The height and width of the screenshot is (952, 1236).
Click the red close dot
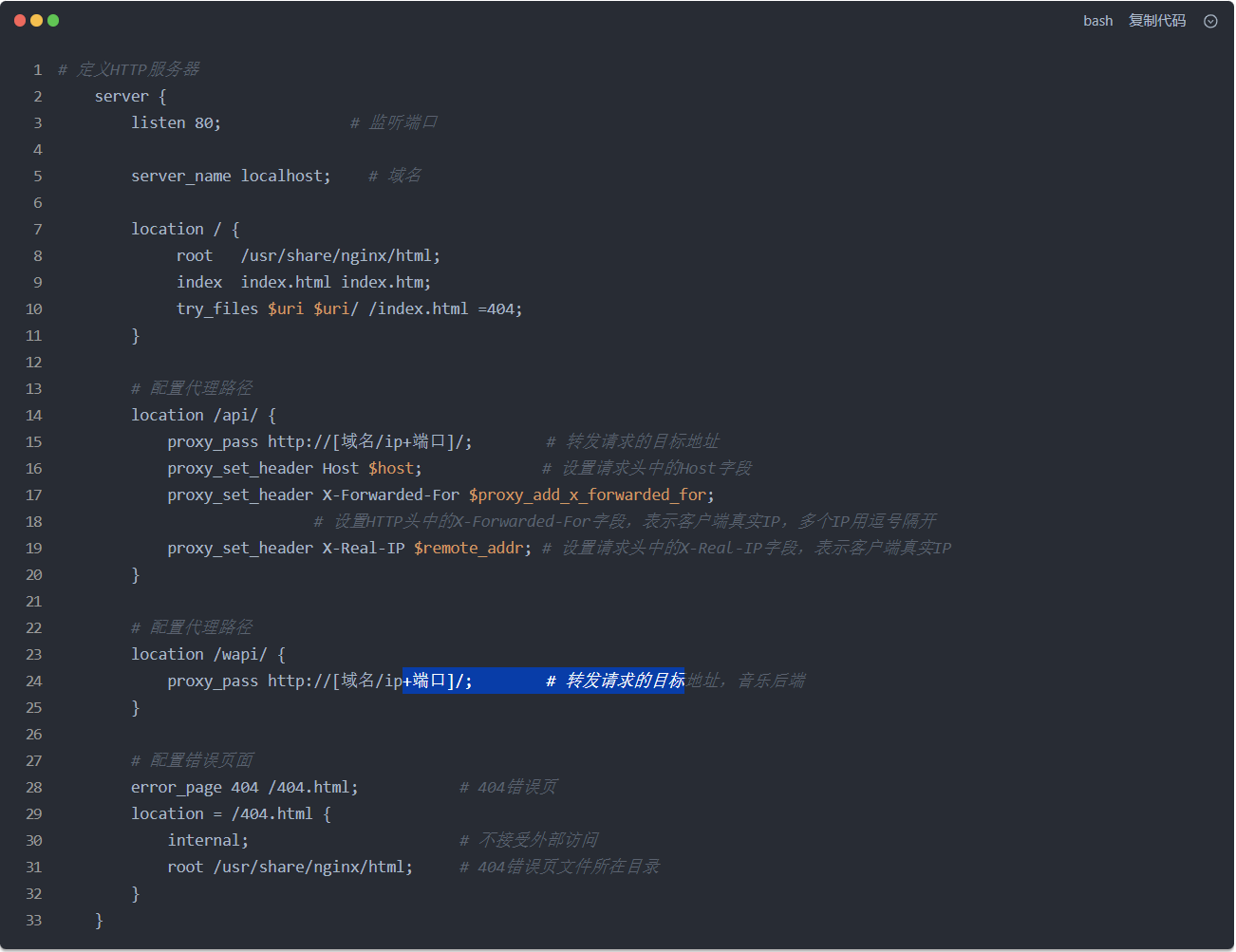click(20, 20)
